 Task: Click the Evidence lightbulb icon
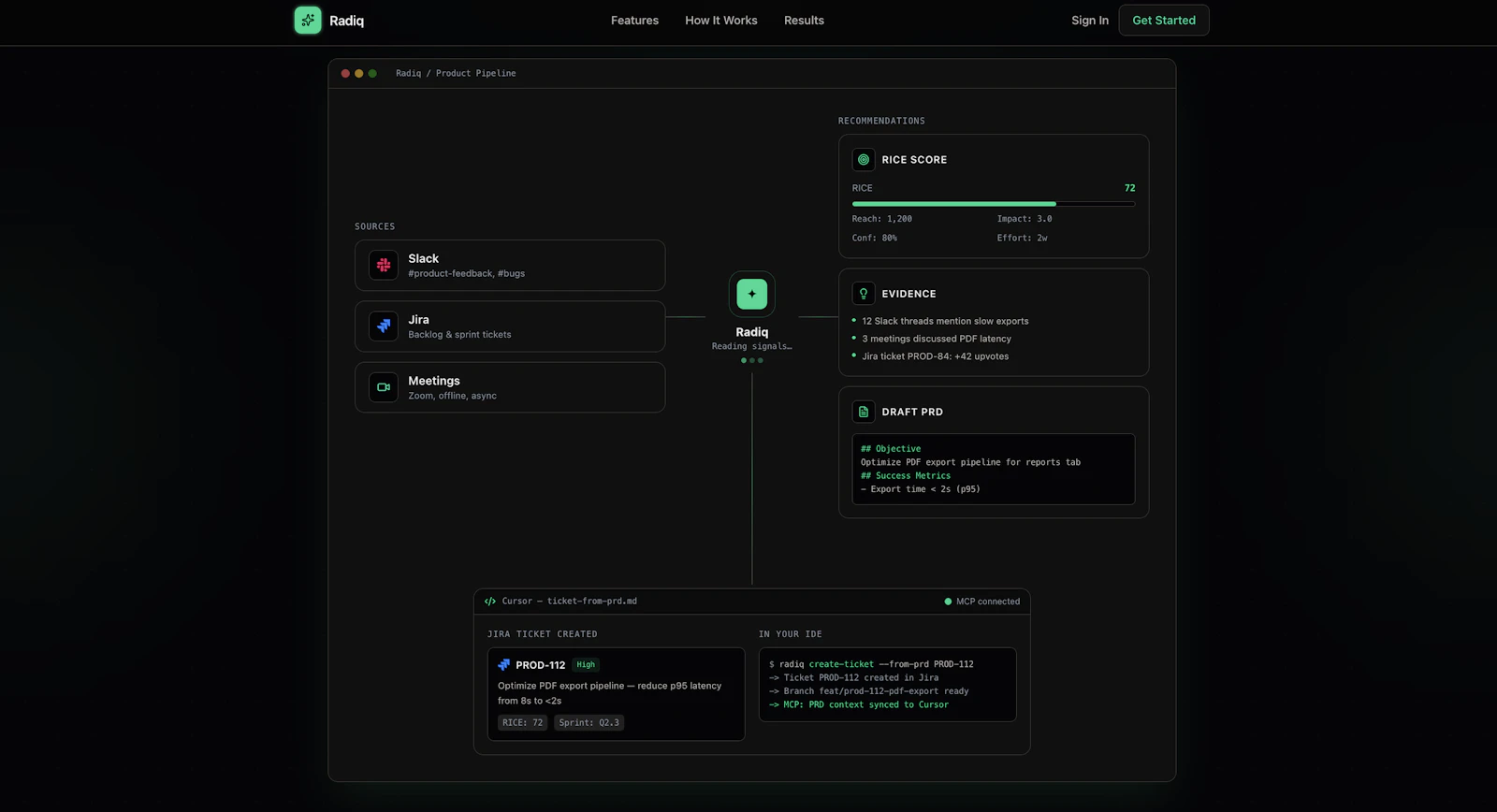pos(864,294)
